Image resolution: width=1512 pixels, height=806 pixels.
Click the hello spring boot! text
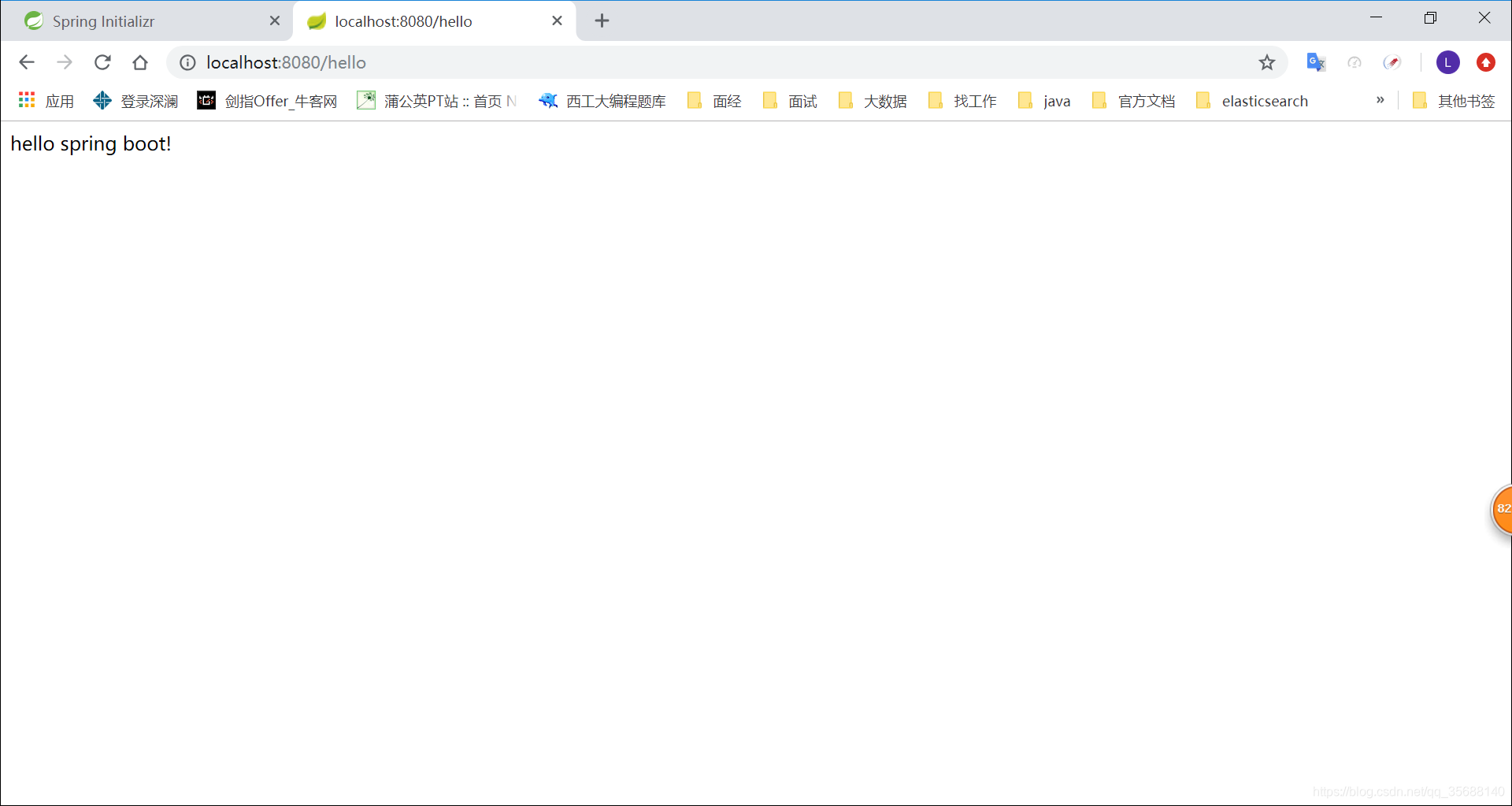91,144
